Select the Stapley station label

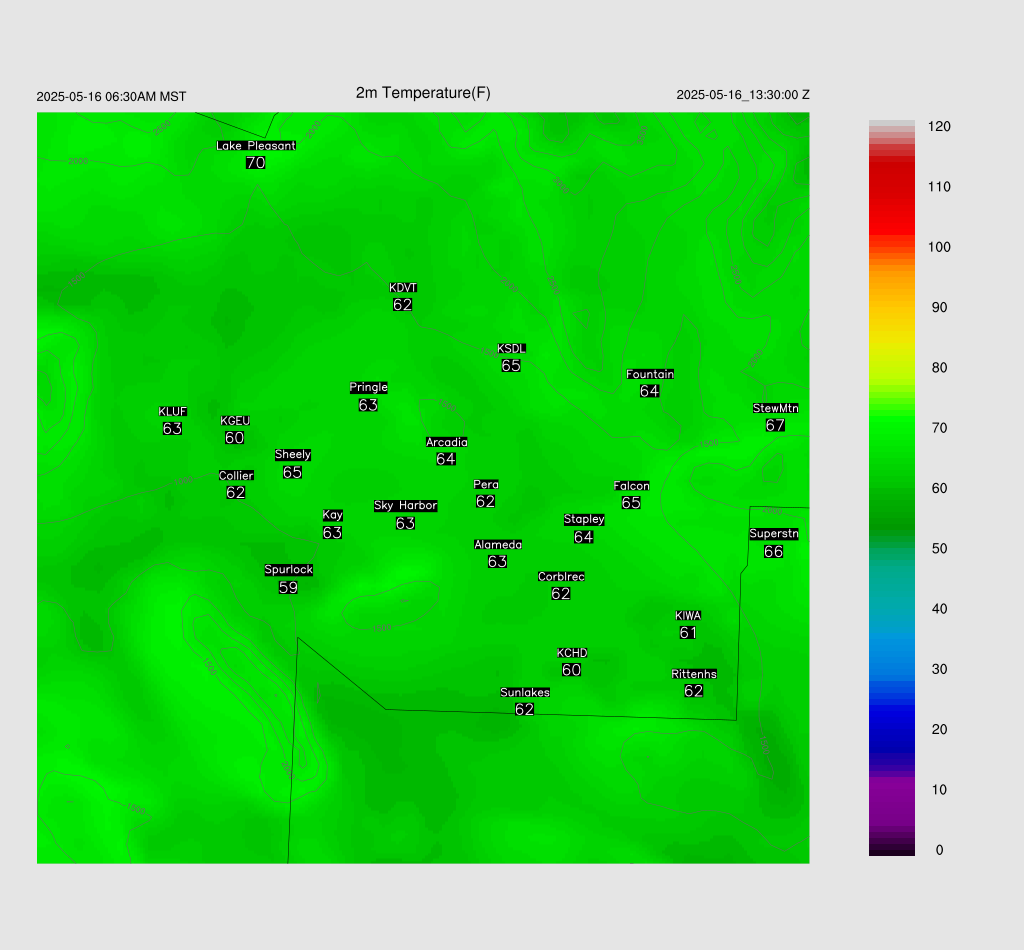(584, 520)
